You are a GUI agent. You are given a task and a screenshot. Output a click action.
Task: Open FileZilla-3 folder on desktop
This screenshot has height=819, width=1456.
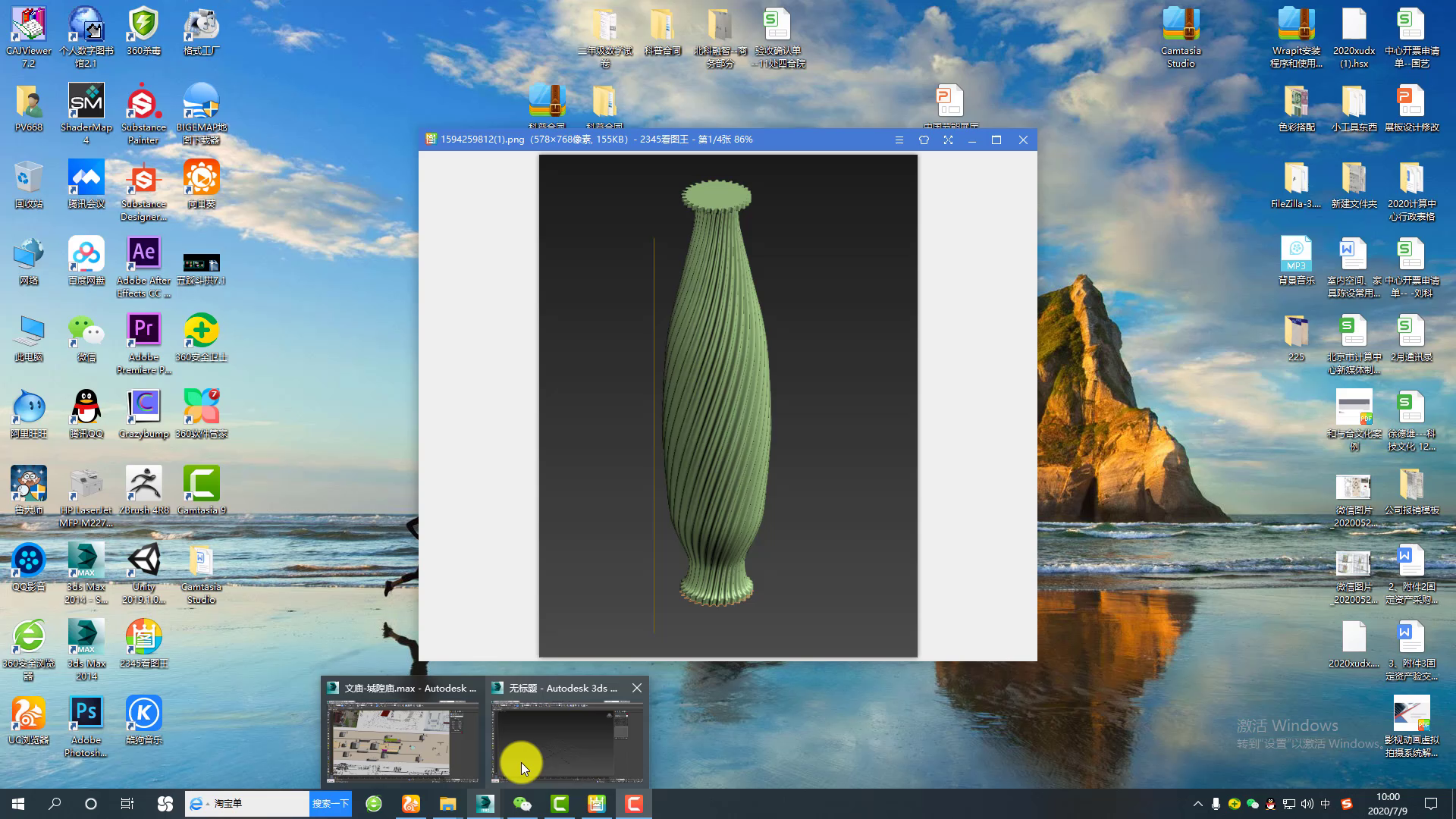1296,184
